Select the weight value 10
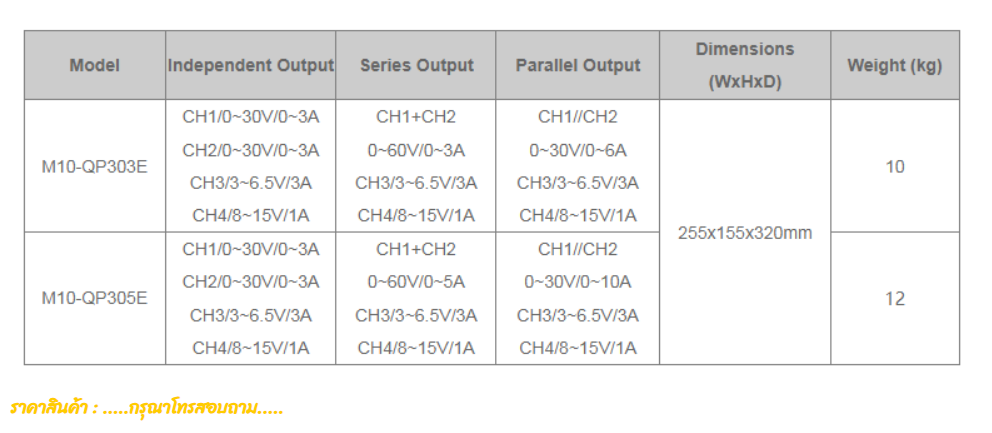The image size is (992, 433). tap(894, 166)
